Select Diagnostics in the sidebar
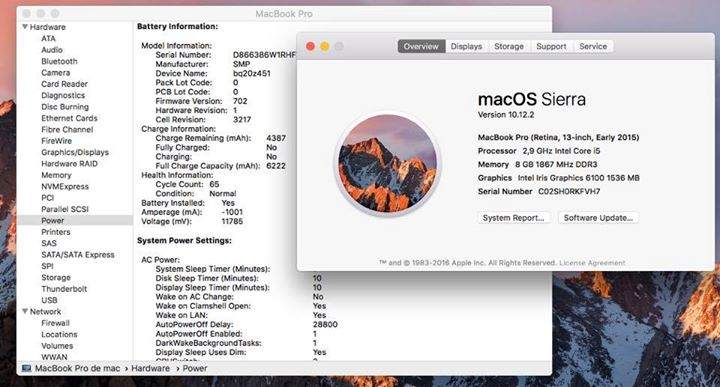This screenshot has height=387, width=720. click(x=63, y=95)
